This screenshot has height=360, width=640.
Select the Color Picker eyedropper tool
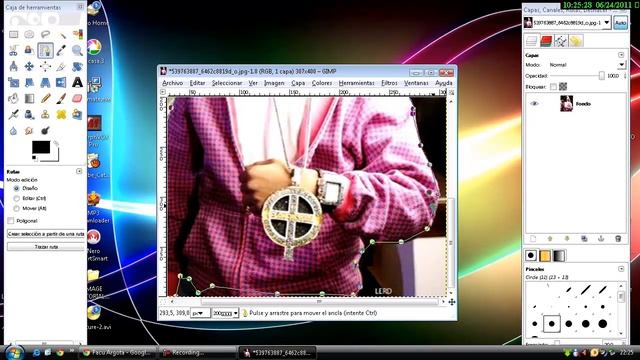tap(61, 51)
